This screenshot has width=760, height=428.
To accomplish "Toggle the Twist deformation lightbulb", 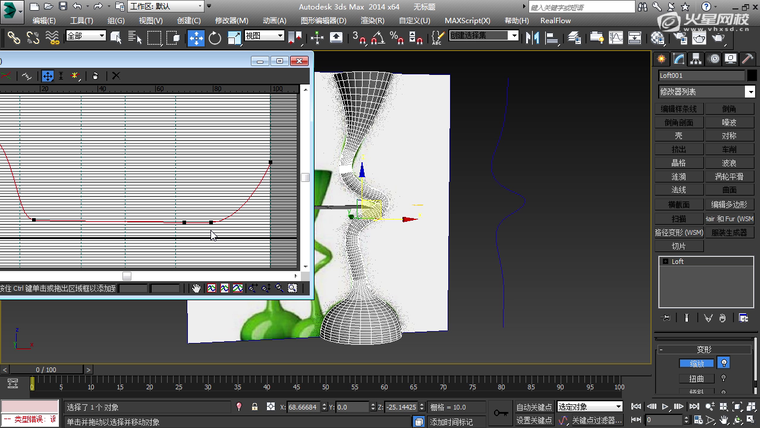I will click(723, 379).
